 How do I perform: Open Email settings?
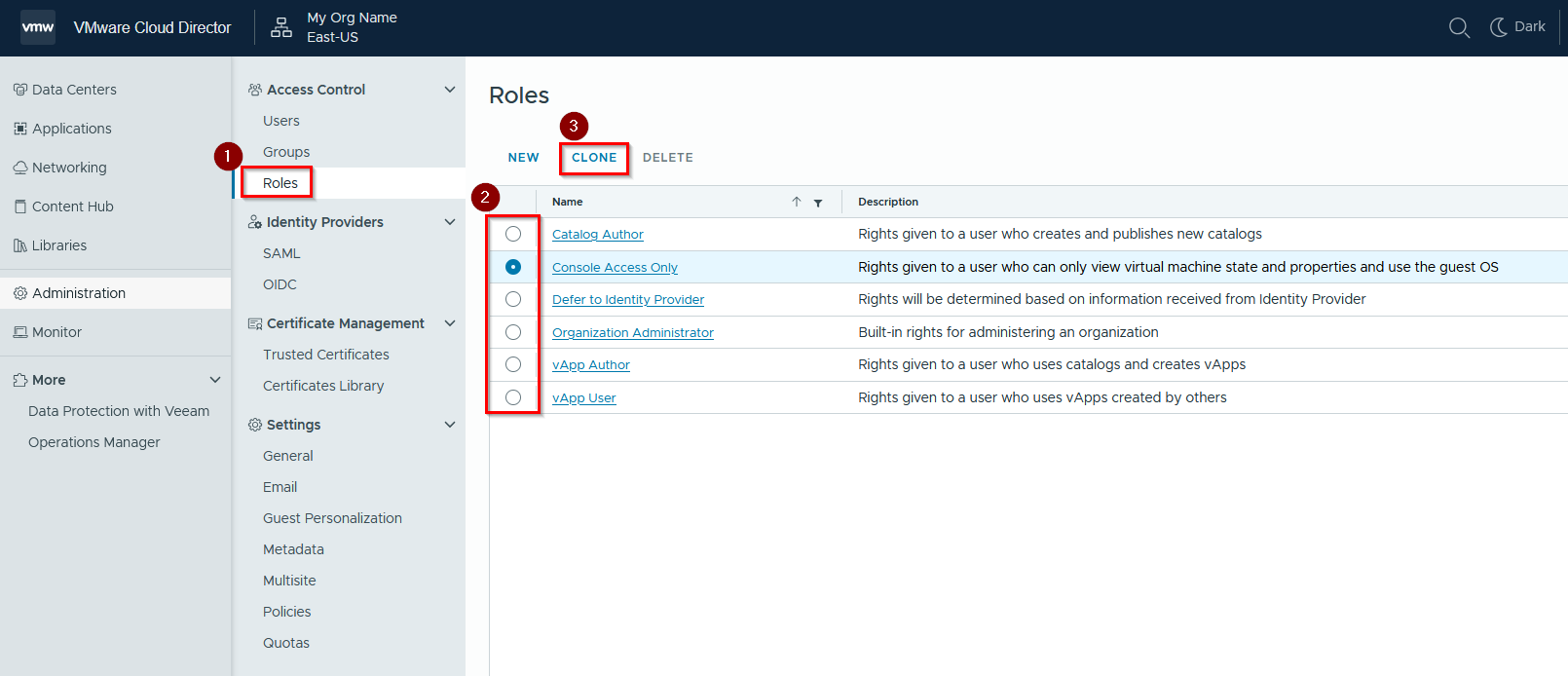tap(280, 487)
